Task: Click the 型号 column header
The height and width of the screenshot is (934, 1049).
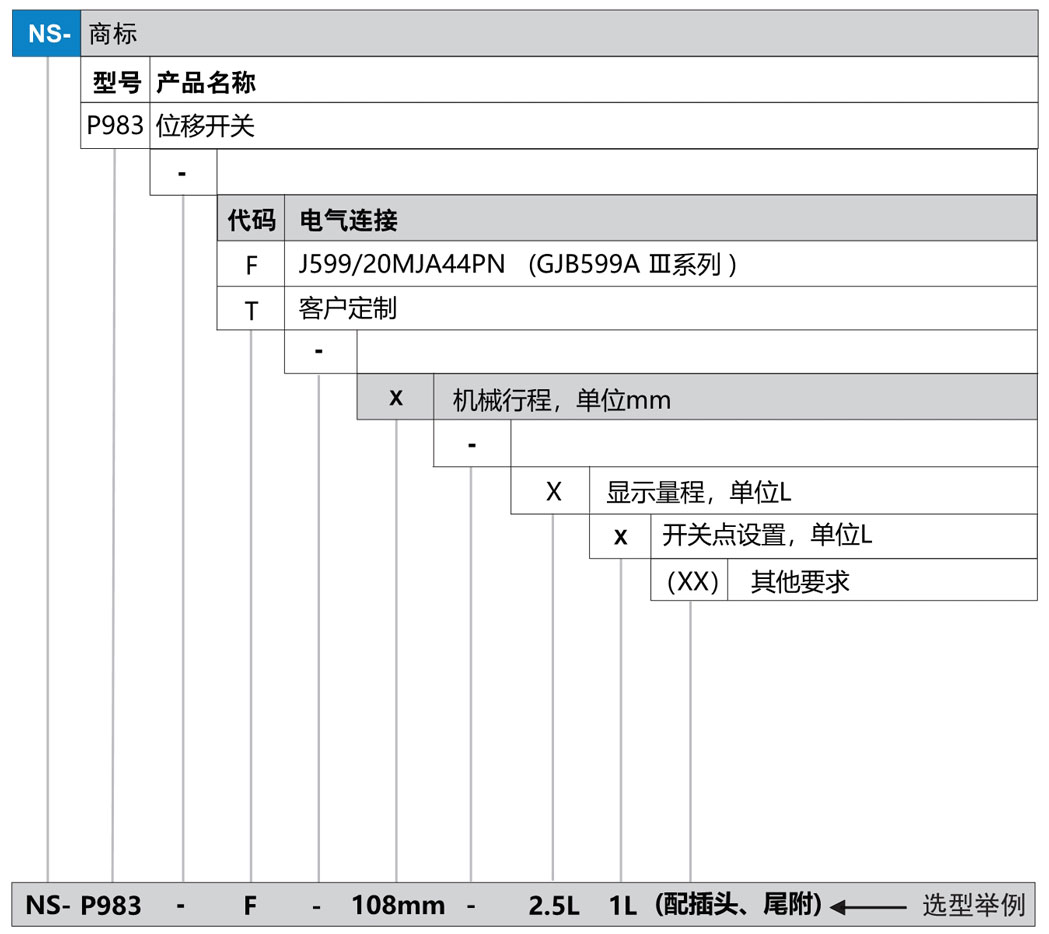Action: click(x=115, y=81)
